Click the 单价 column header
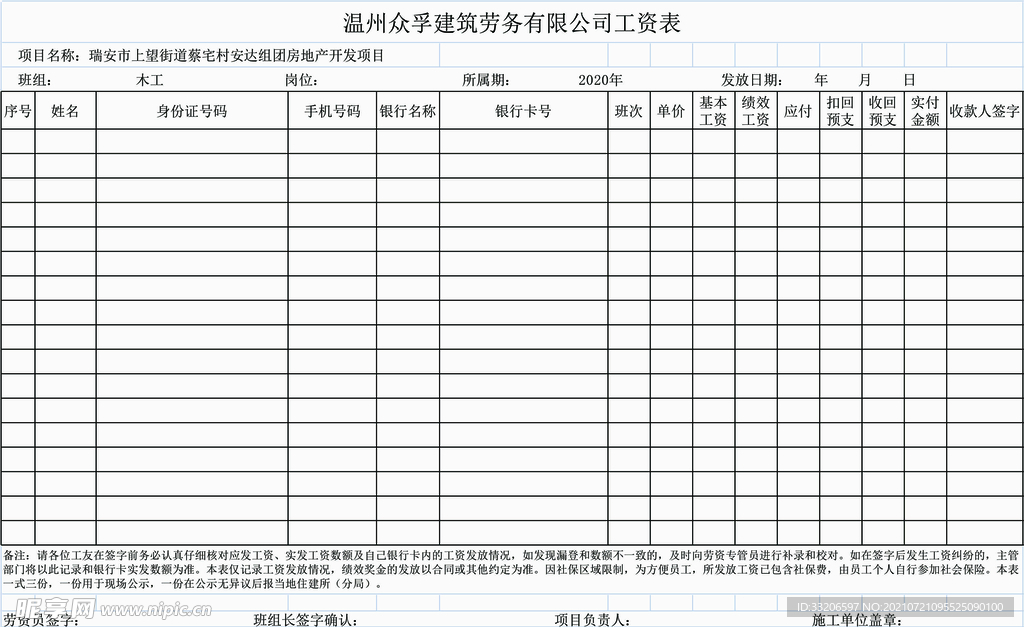 [x=671, y=110]
